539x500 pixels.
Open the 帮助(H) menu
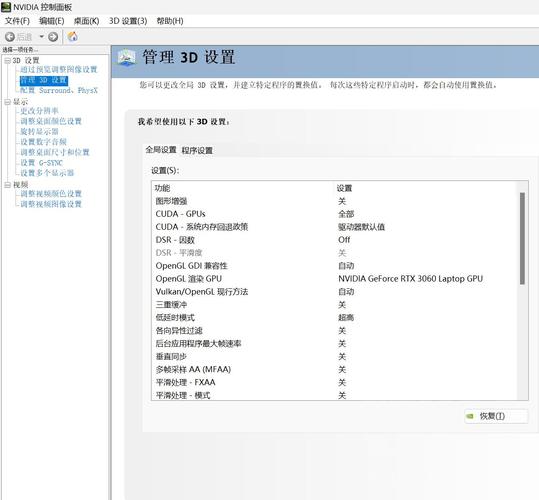click(170, 21)
